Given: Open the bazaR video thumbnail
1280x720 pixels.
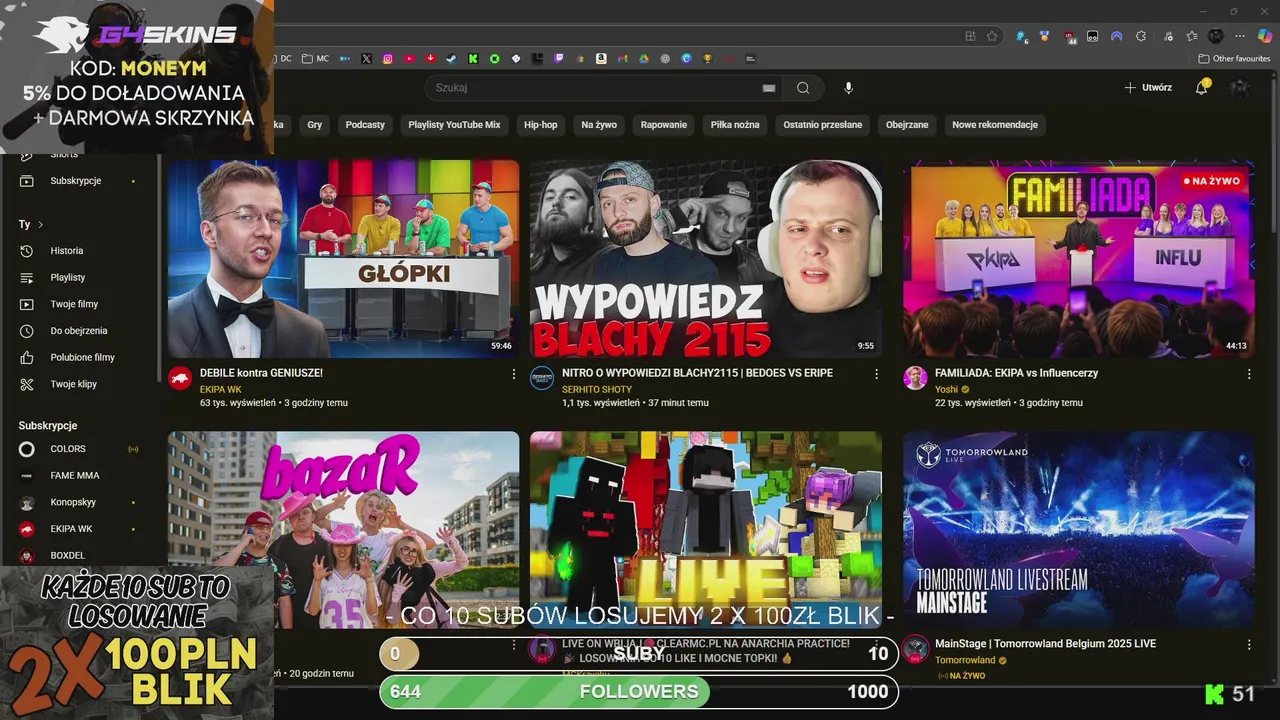Looking at the screenshot, I should pos(344,530).
